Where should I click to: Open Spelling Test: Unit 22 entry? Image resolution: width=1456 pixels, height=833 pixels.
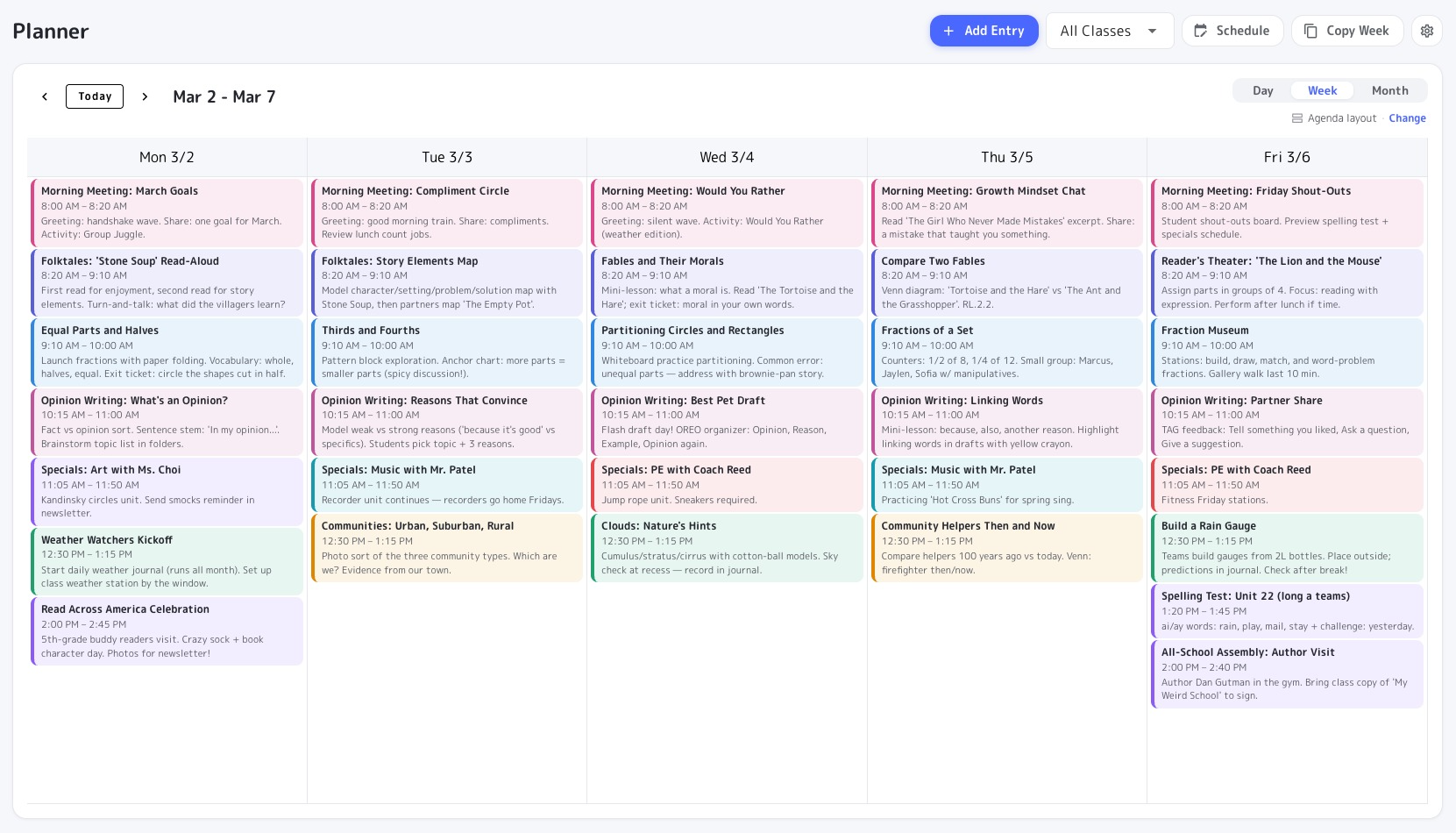[1287, 611]
